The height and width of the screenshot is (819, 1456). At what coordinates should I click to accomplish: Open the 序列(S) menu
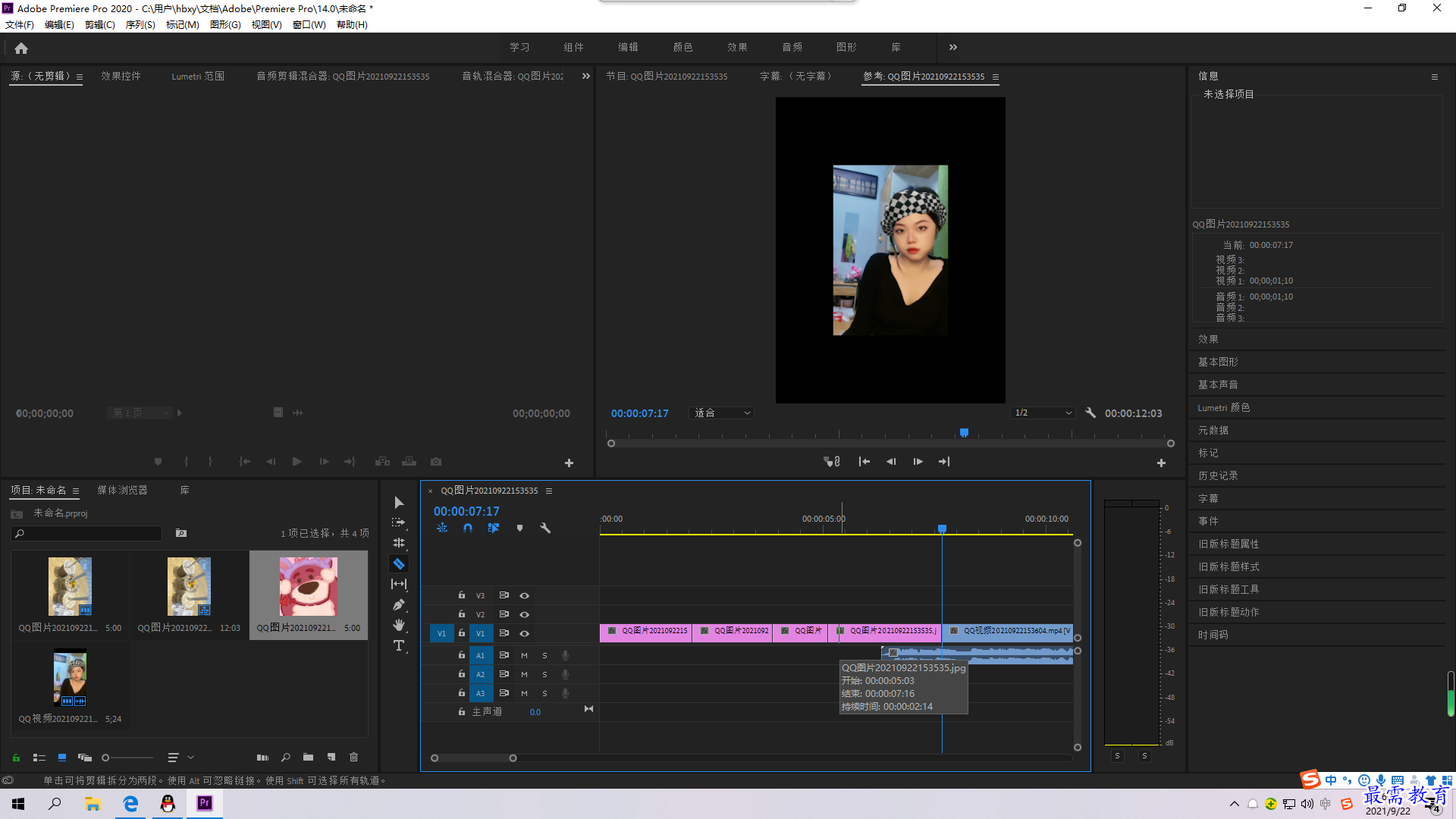coord(140,25)
